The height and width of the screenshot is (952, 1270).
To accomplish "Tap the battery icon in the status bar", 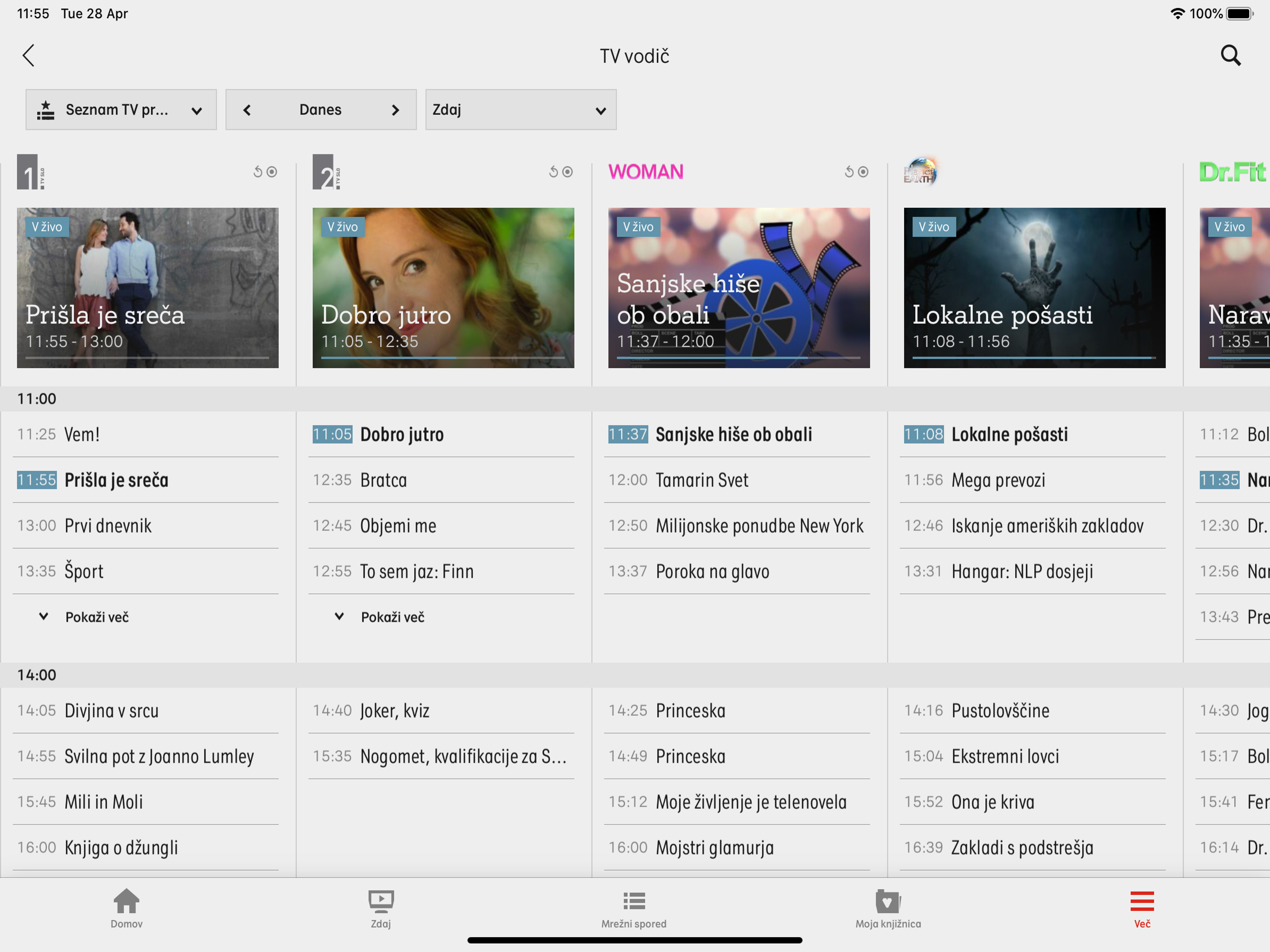I will [1240, 14].
